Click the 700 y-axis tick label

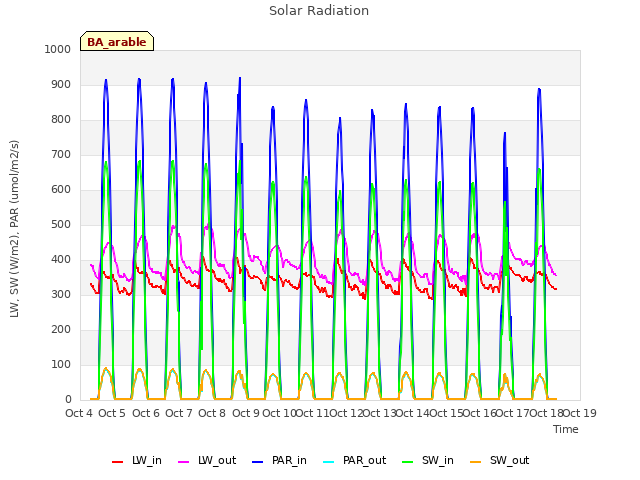[x=61, y=155]
